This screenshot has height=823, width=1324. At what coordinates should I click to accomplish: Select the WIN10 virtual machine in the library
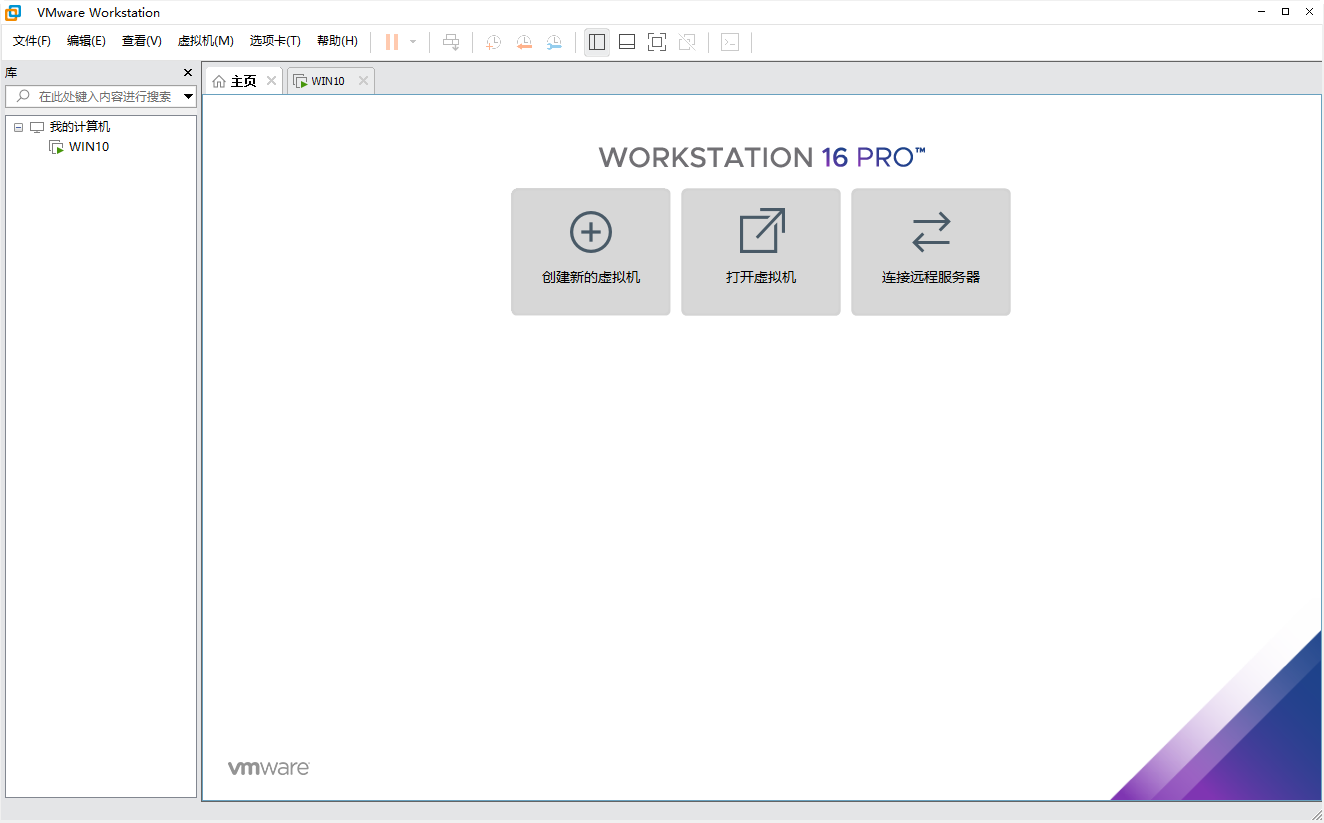[x=88, y=146]
